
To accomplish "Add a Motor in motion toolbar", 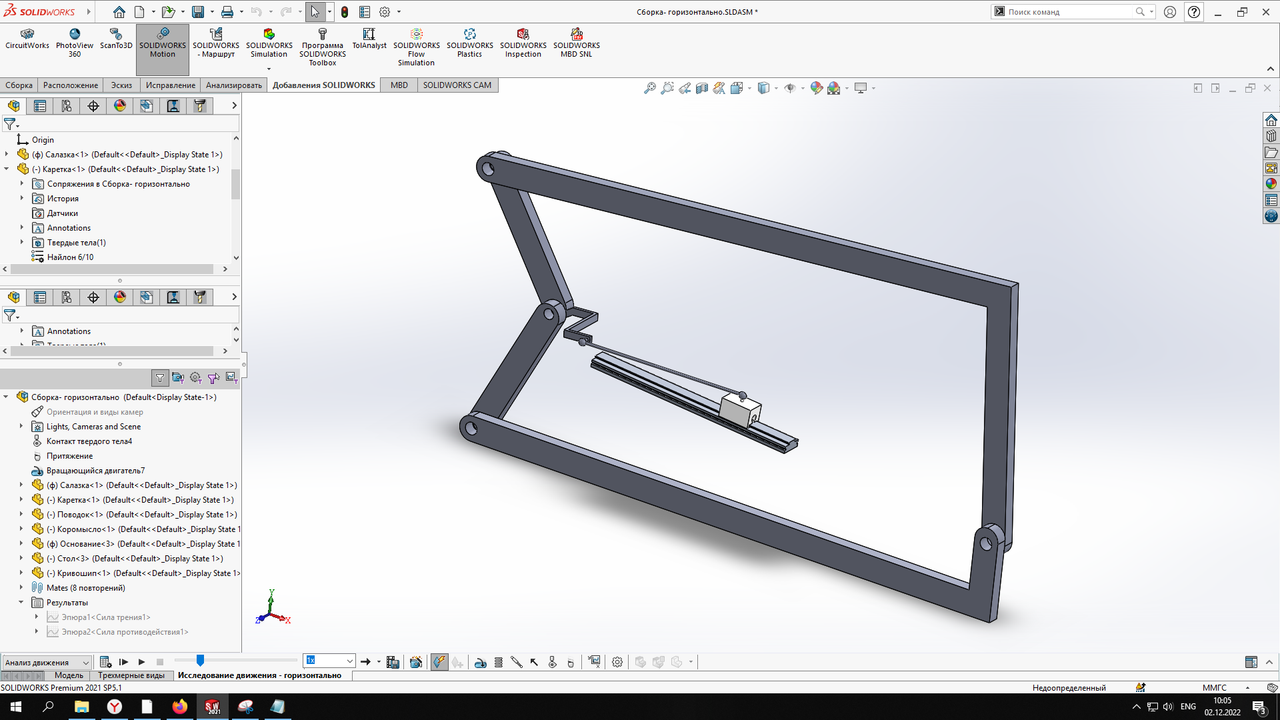I will [480, 661].
